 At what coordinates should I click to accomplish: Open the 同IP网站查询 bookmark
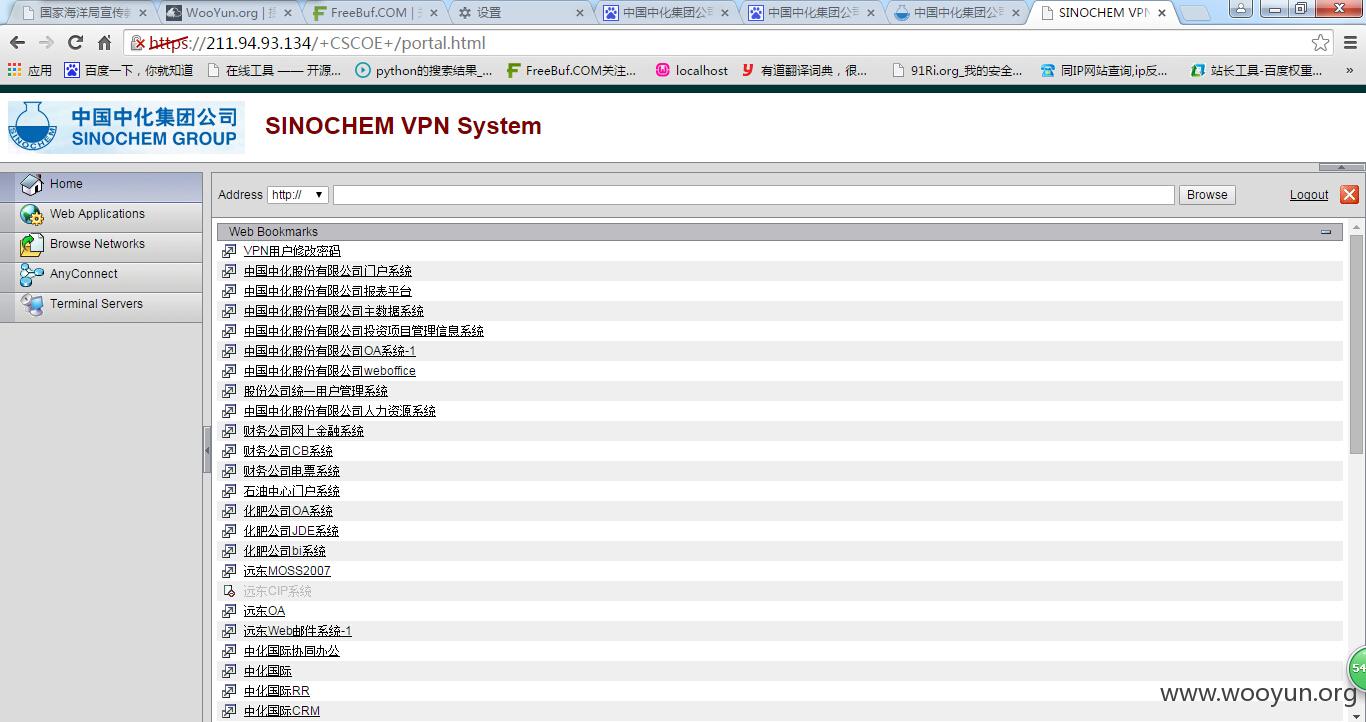pyautogui.click(x=1104, y=71)
